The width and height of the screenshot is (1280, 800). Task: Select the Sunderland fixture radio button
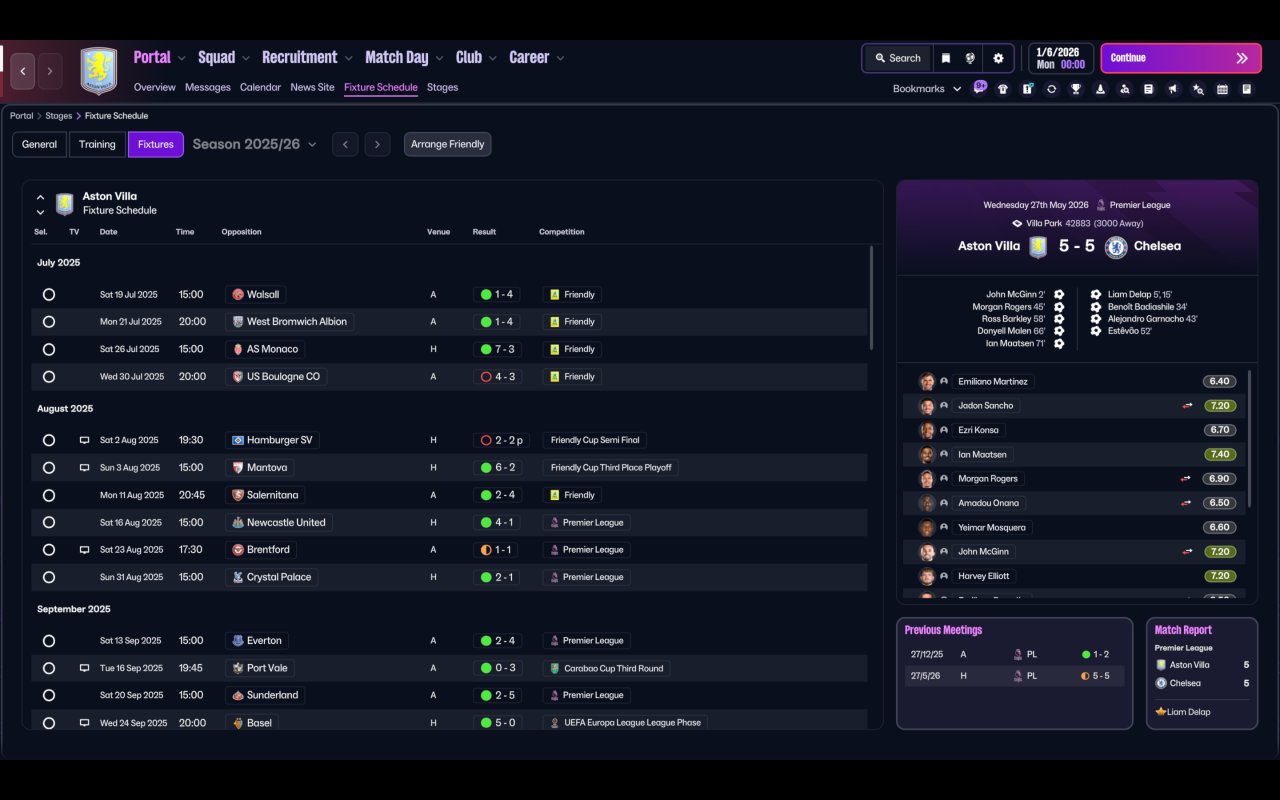[49, 695]
